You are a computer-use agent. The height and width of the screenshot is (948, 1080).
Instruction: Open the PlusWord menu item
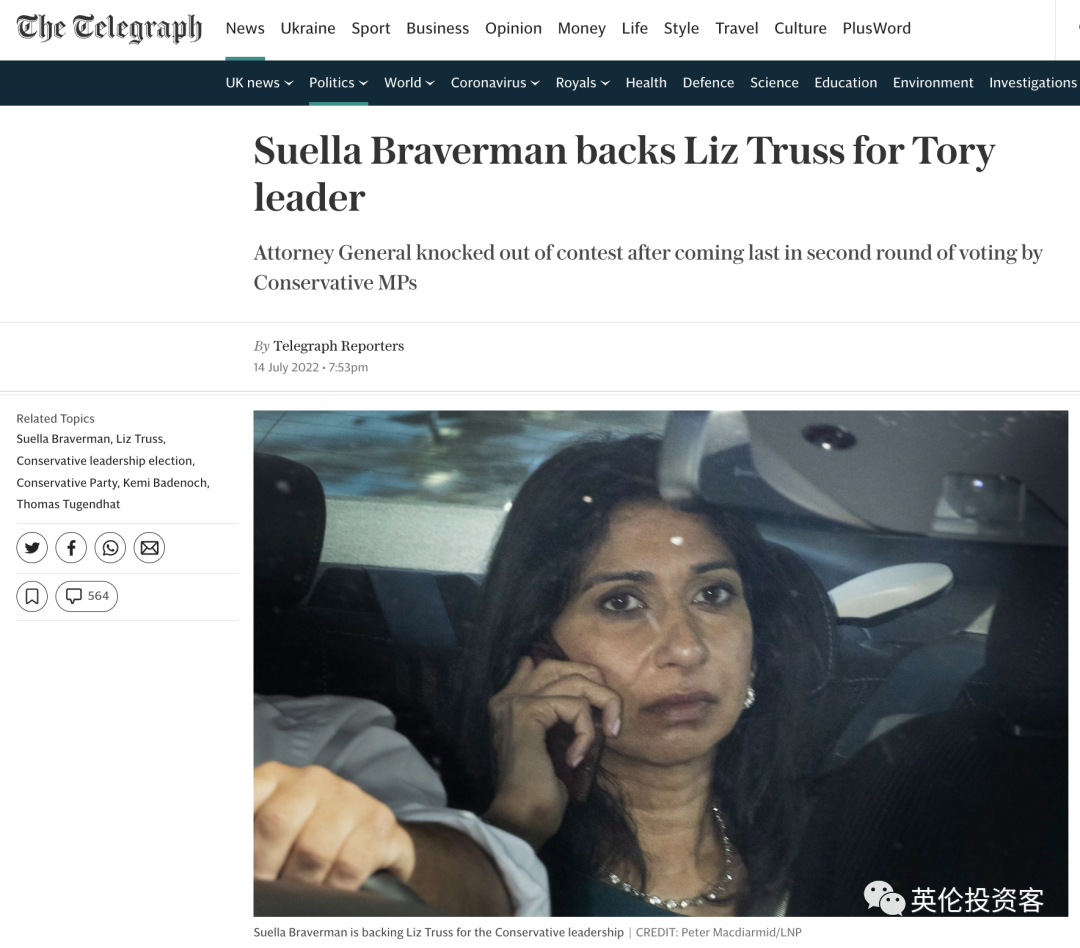[x=876, y=28]
